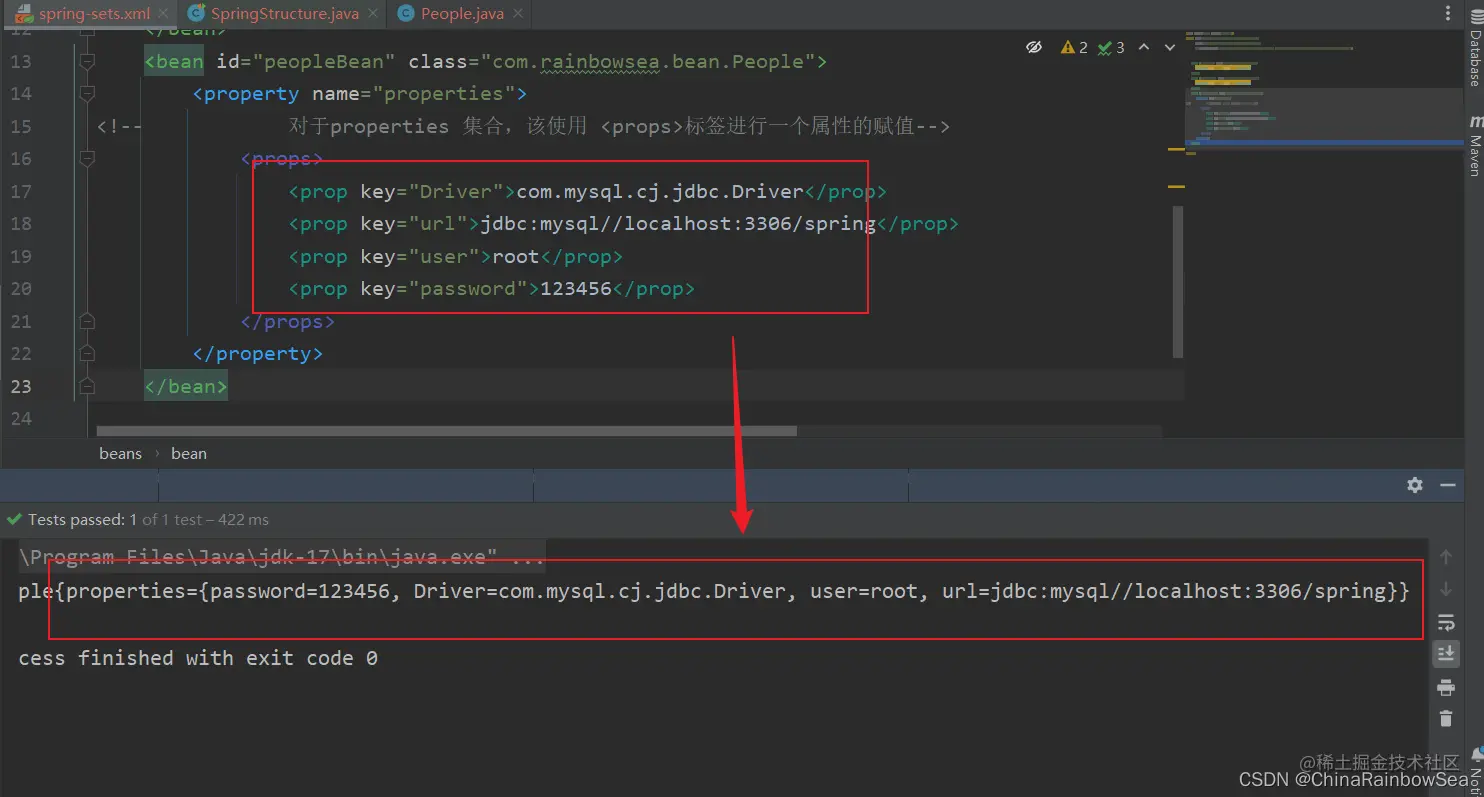Click line number 18 in gutter
The image size is (1484, 797).
pyautogui.click(x=21, y=224)
